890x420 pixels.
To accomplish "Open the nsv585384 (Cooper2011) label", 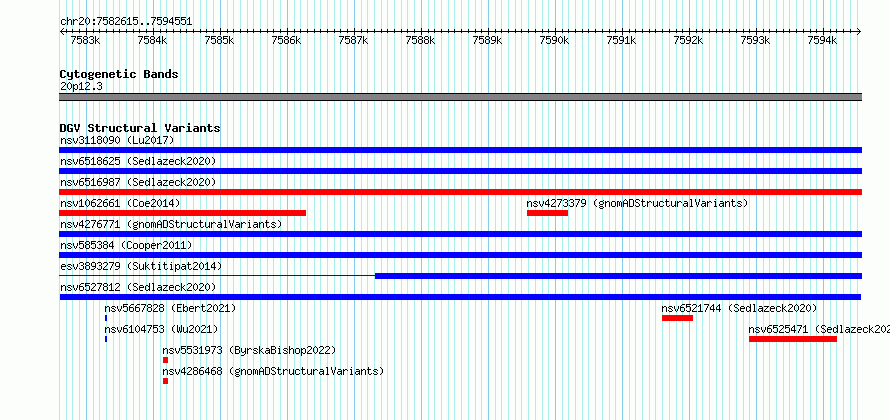I will 126,245.
